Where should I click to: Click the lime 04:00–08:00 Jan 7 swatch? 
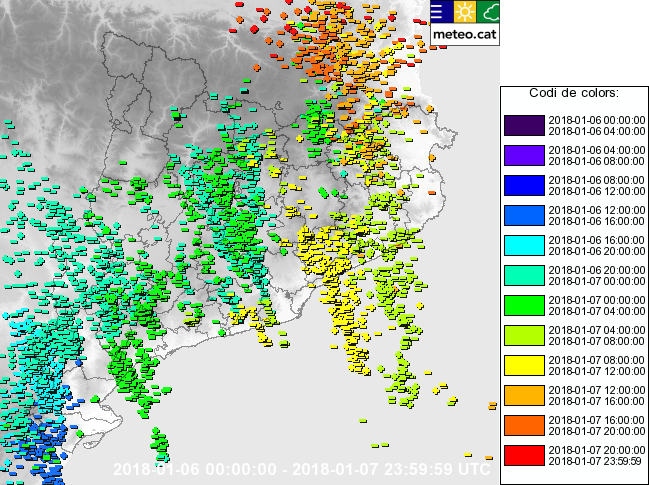pos(525,335)
